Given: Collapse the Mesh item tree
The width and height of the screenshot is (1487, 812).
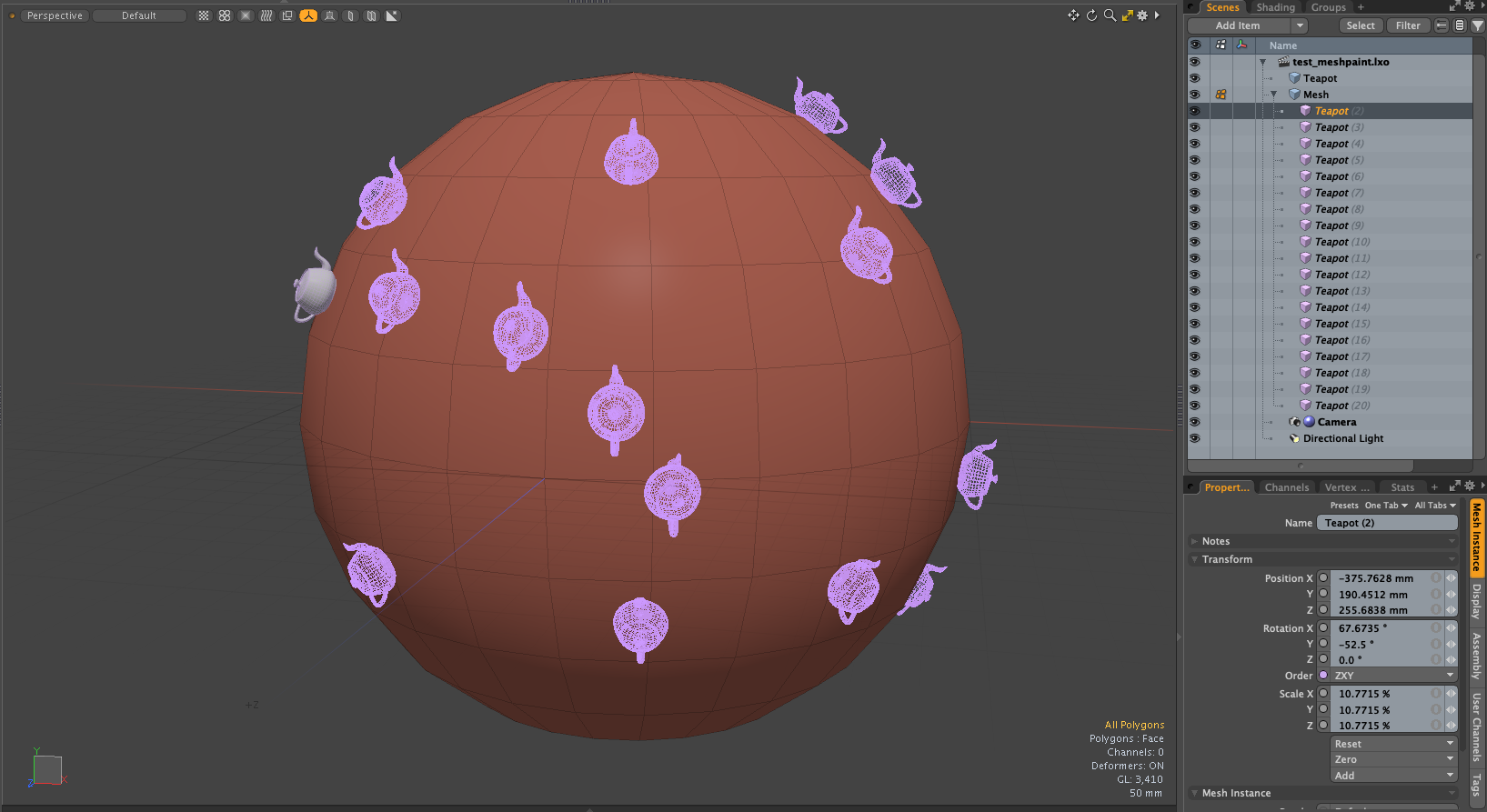Looking at the screenshot, I should click(x=1273, y=95).
